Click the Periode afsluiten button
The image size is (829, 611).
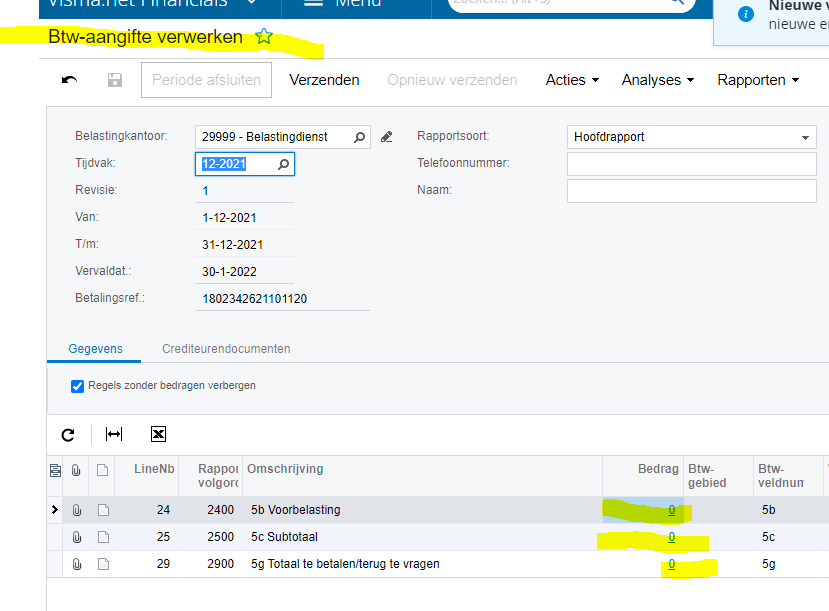coord(206,80)
